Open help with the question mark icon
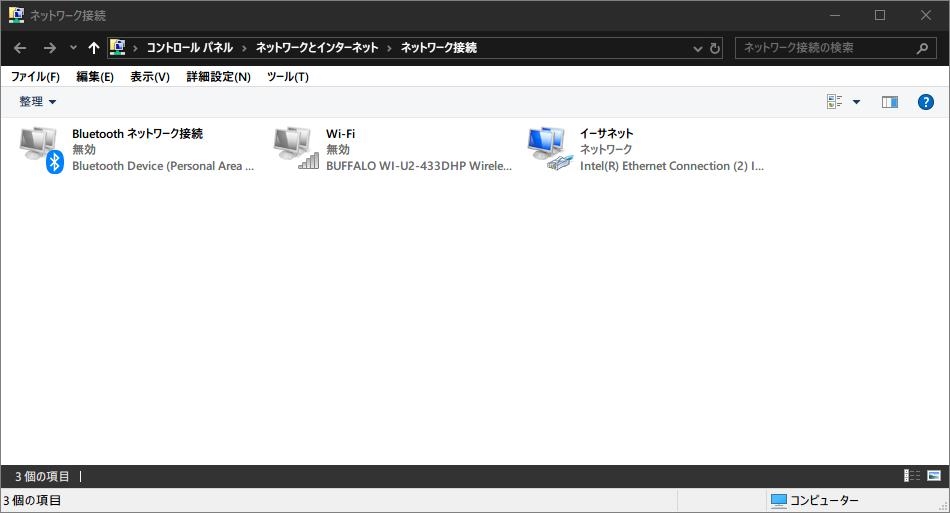 tap(926, 102)
